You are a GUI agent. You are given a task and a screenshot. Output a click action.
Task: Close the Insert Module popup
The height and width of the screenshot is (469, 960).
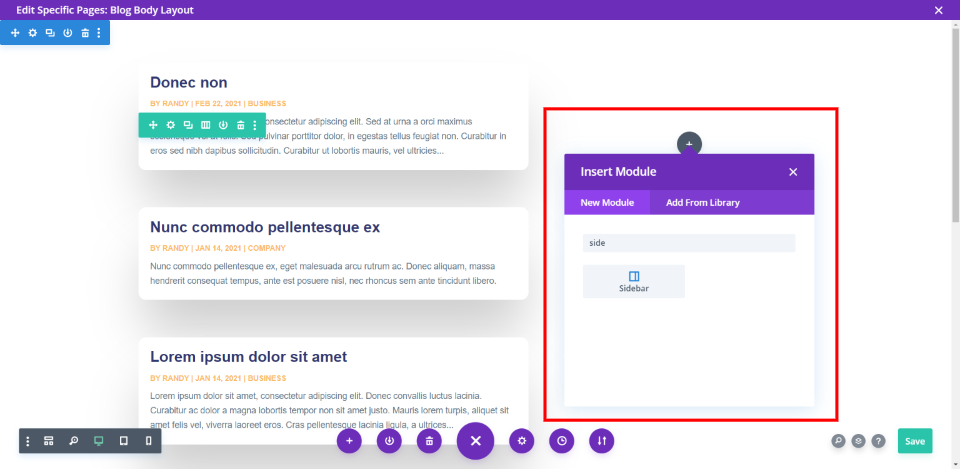point(793,172)
